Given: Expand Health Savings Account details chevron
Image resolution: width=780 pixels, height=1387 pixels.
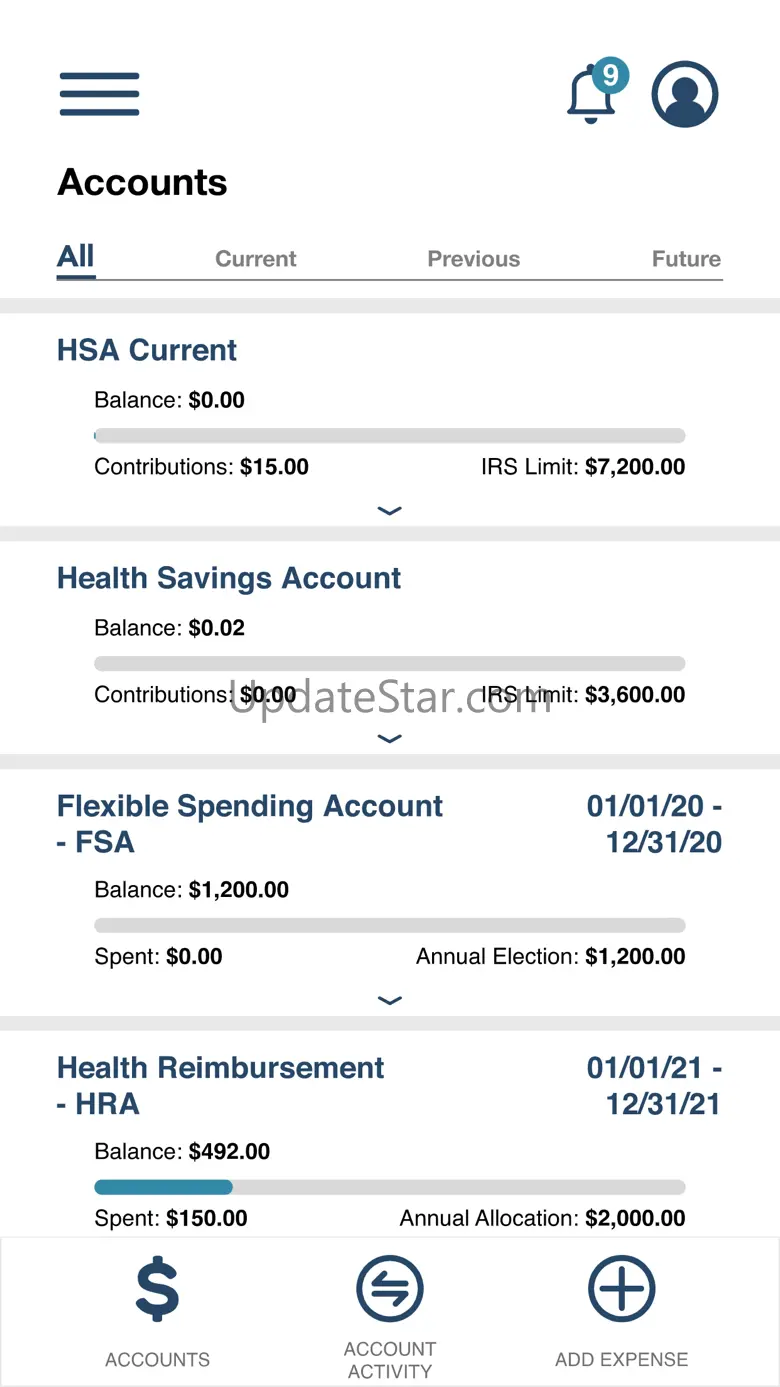Looking at the screenshot, I should pos(390,739).
